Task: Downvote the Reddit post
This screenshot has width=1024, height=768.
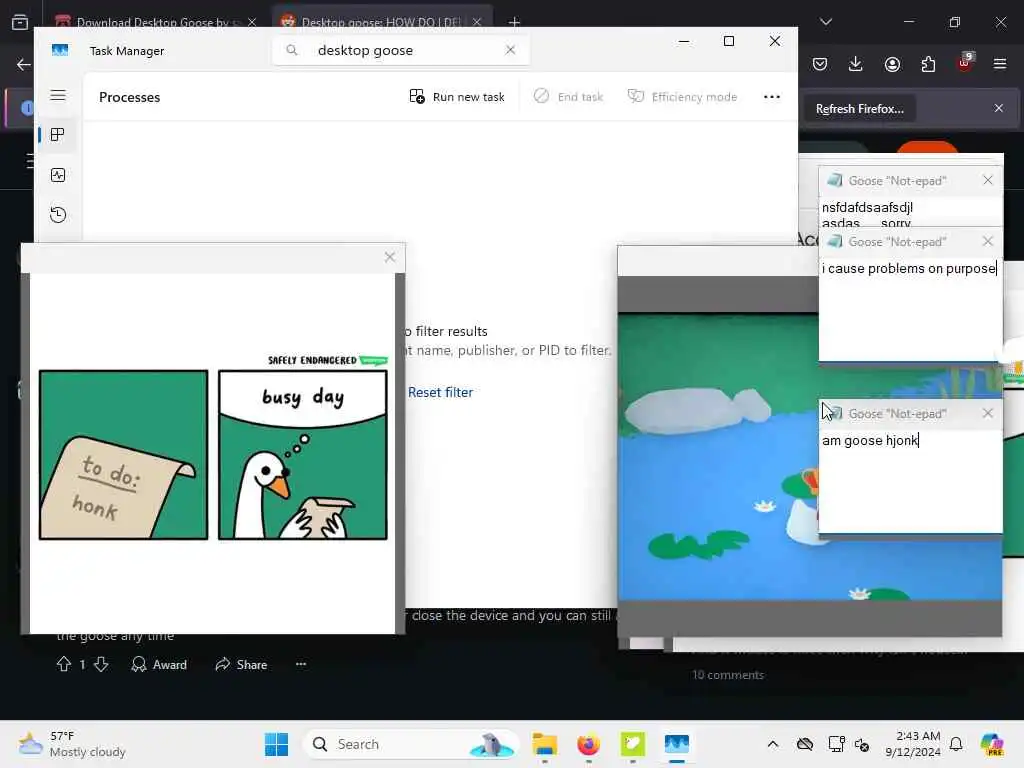Action: point(101,664)
